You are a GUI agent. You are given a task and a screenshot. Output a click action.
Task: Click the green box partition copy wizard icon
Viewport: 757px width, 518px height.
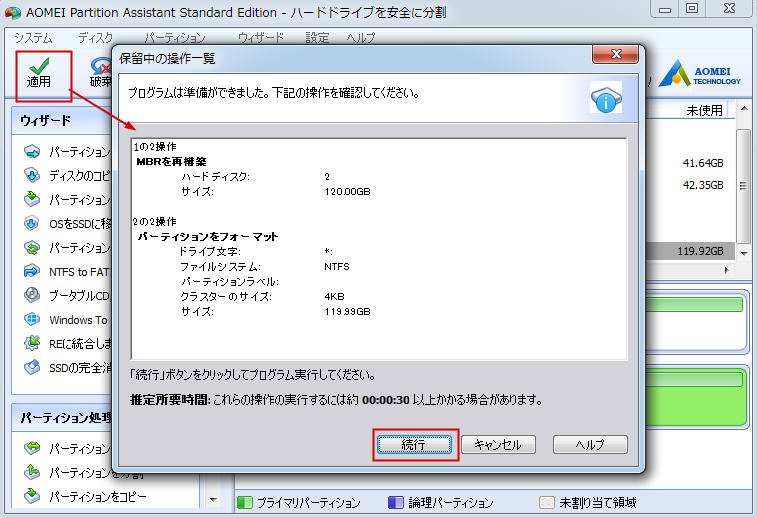[32, 199]
